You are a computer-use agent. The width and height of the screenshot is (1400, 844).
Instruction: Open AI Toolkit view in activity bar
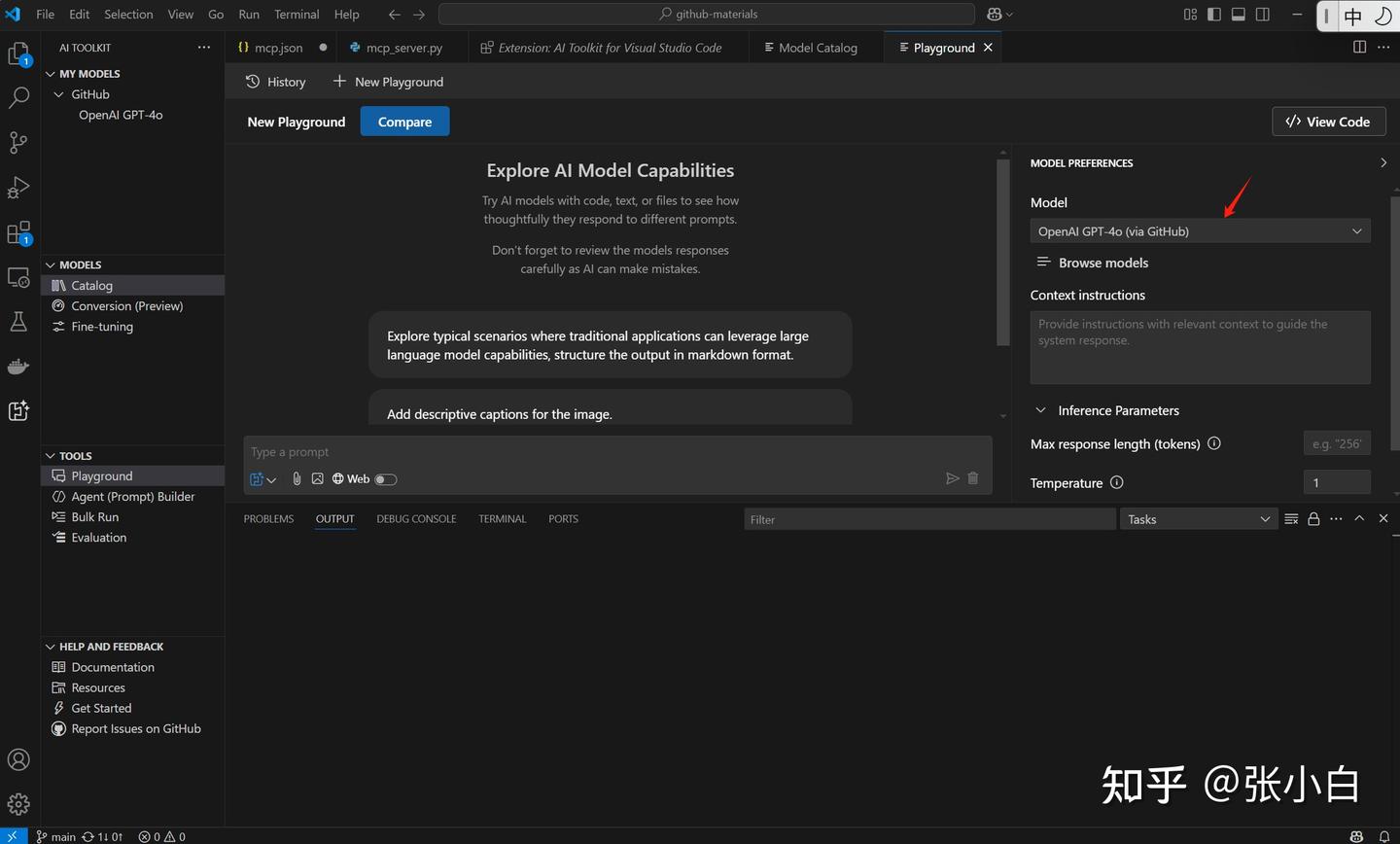coord(18,410)
